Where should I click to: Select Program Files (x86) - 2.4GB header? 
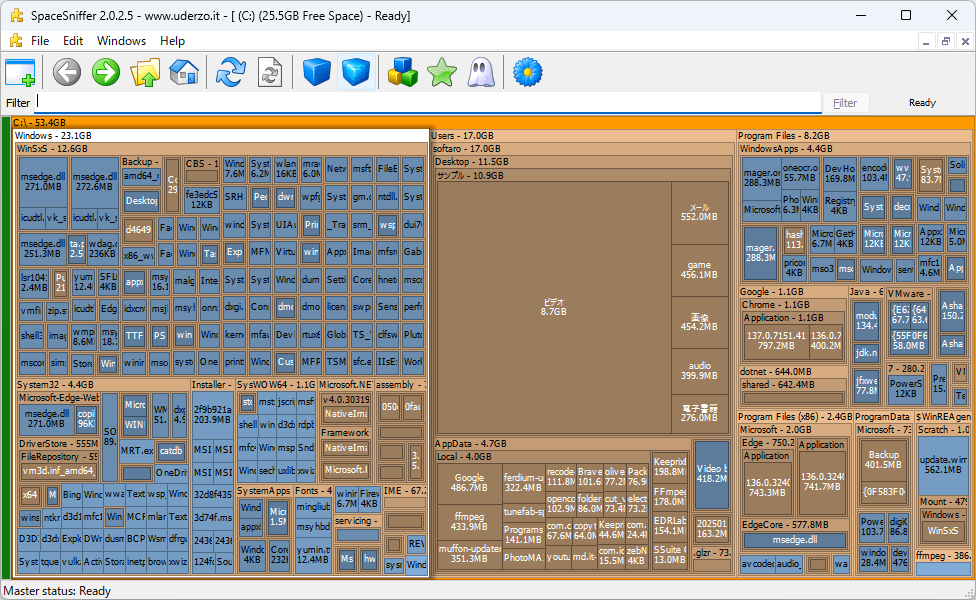(x=795, y=417)
